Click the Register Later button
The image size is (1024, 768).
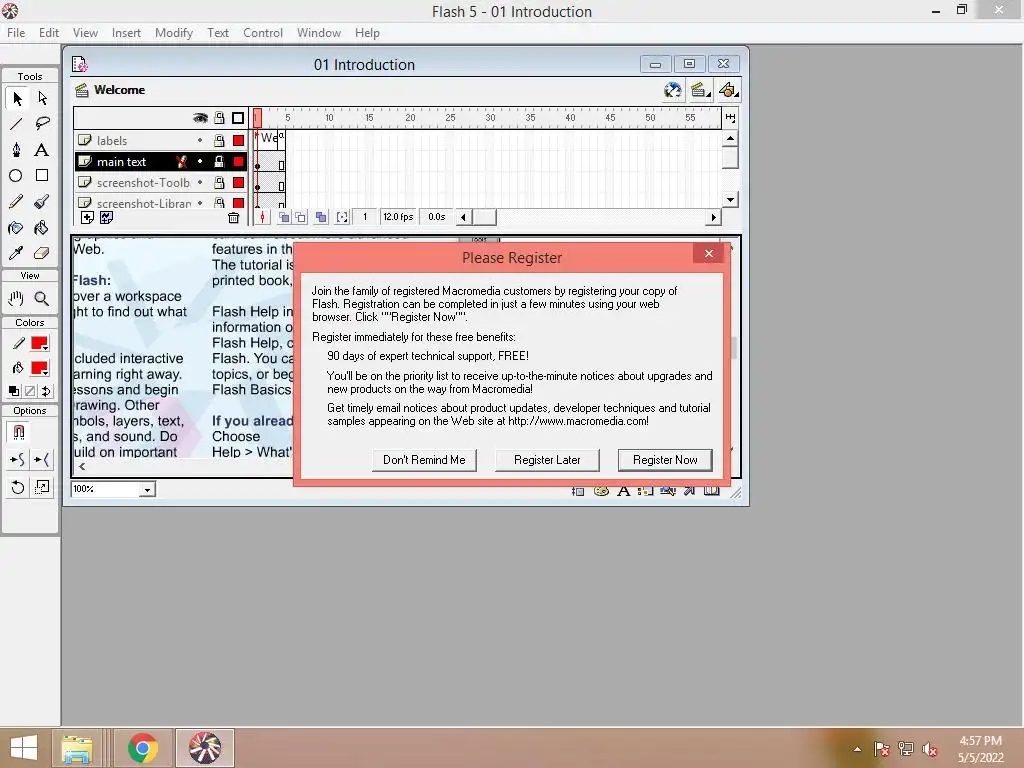point(547,460)
